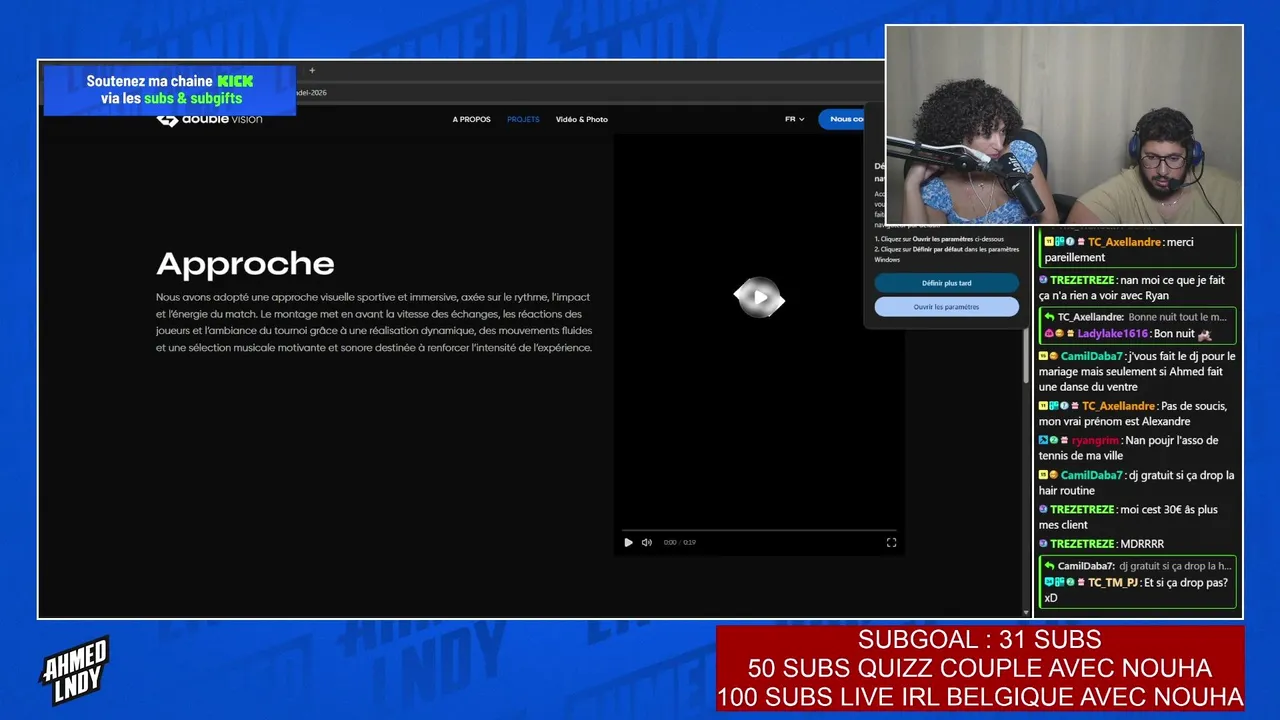The width and height of the screenshot is (1280, 720).
Task: Click the reply arrow beside quoted TC_Axellandre
Action: click(x=1049, y=317)
